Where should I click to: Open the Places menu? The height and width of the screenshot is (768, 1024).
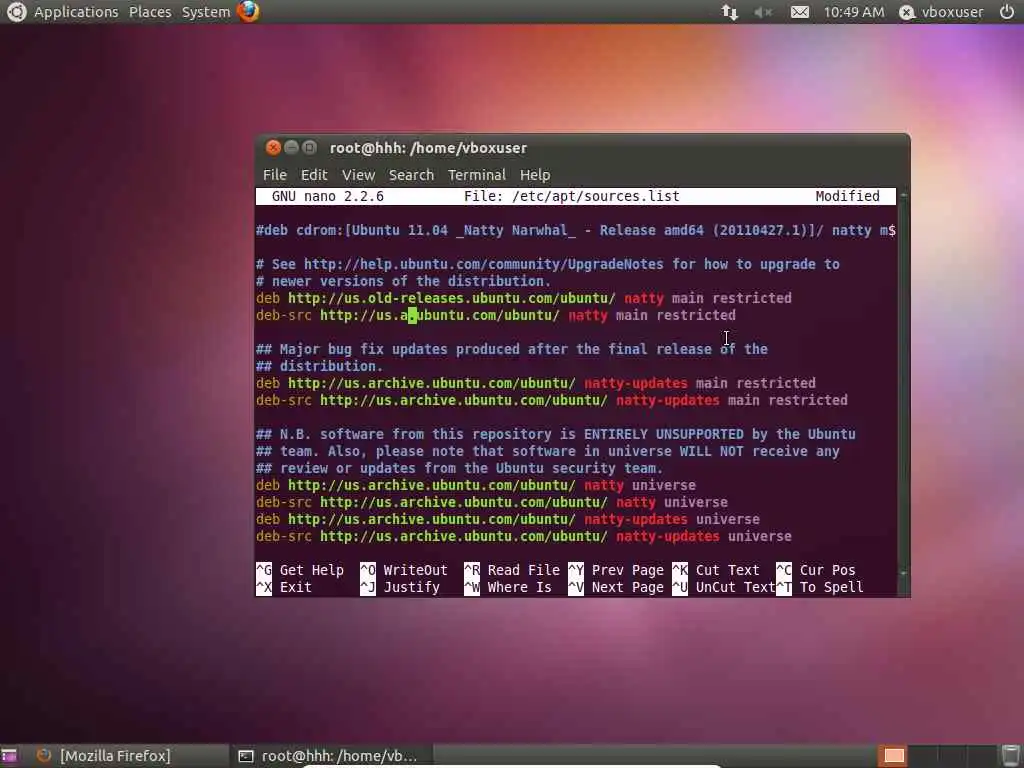(150, 12)
